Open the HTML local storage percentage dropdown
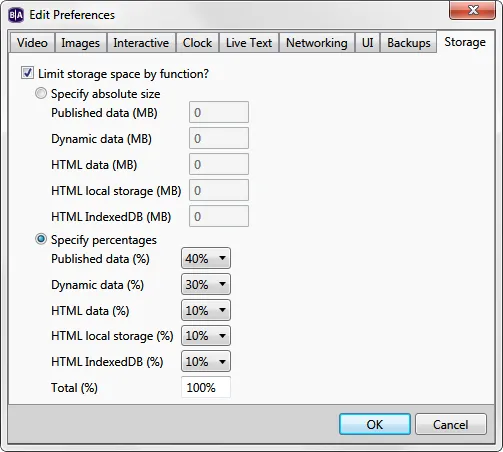This screenshot has height=452, width=503. click(206, 336)
